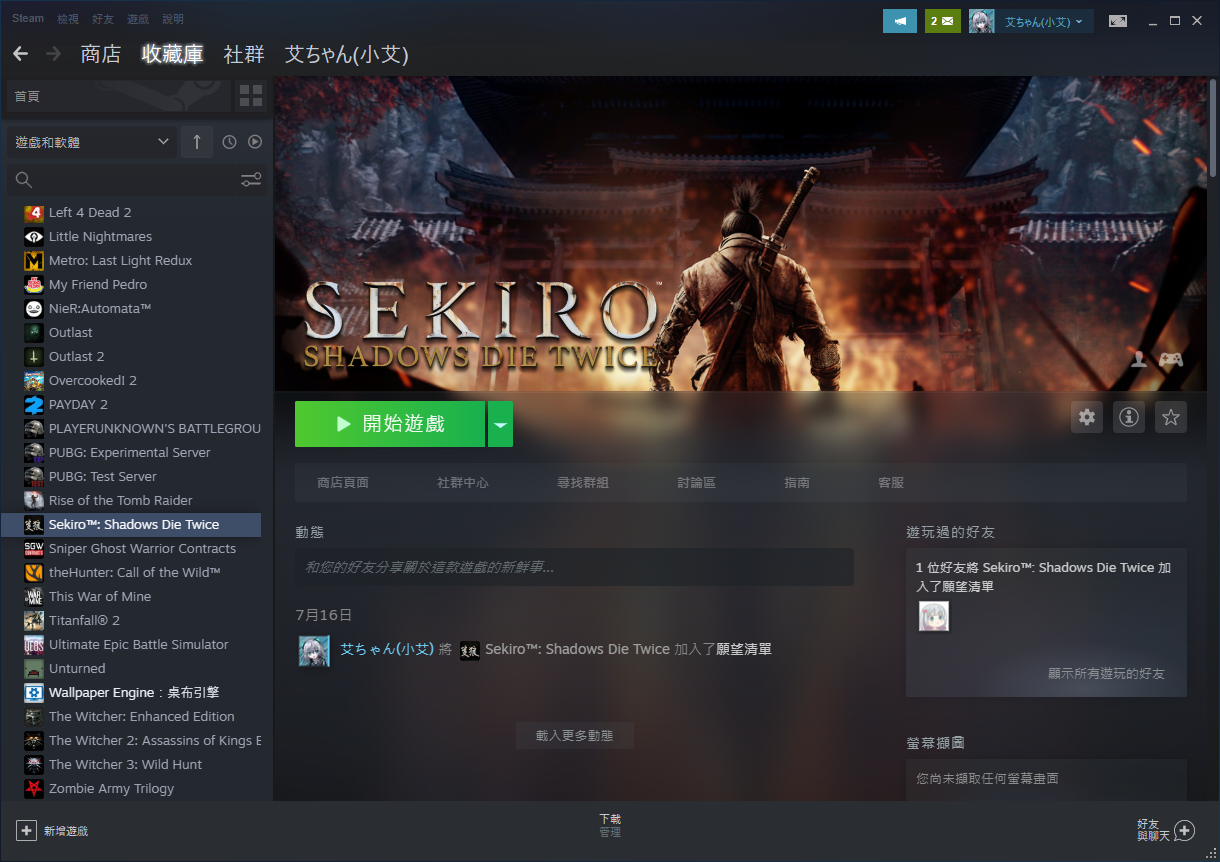Open the 檢視 menu
Viewport: 1220px width, 862px height.
pos(68,19)
